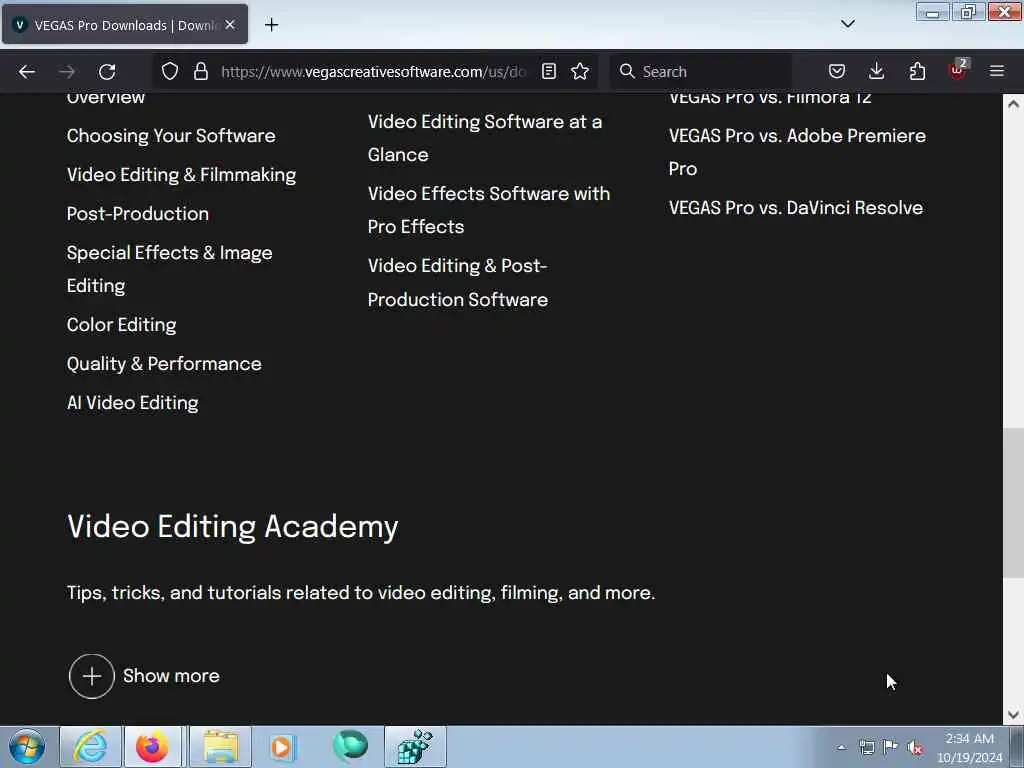1024x768 pixels.
Task: Open the taskbar clock and date
Action: [x=970, y=747]
